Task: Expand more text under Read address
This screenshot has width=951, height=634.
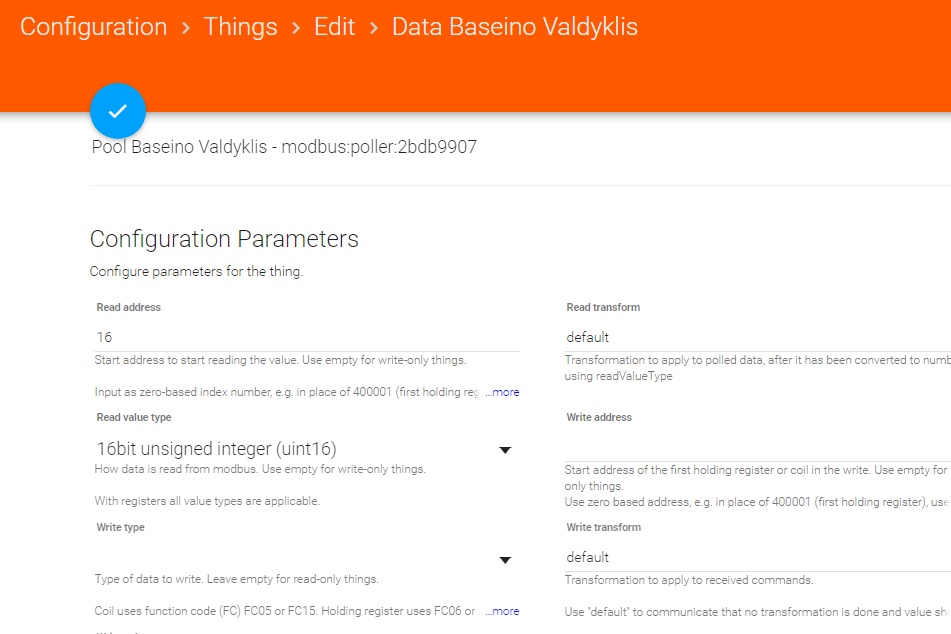Action: 502,392
